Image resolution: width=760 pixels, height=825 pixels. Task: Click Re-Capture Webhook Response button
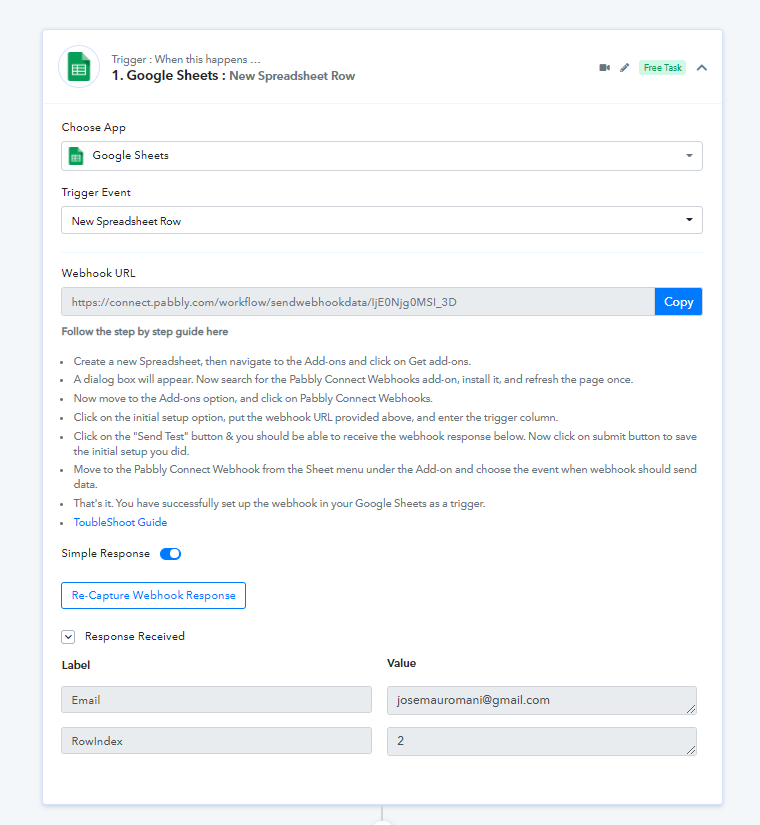coord(153,595)
